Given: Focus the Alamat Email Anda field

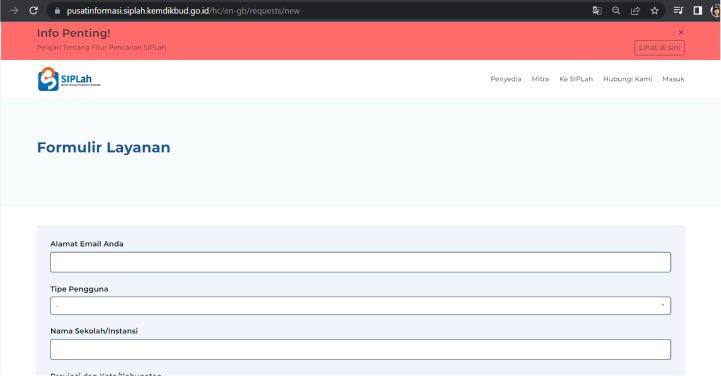Looking at the screenshot, I should (360, 262).
